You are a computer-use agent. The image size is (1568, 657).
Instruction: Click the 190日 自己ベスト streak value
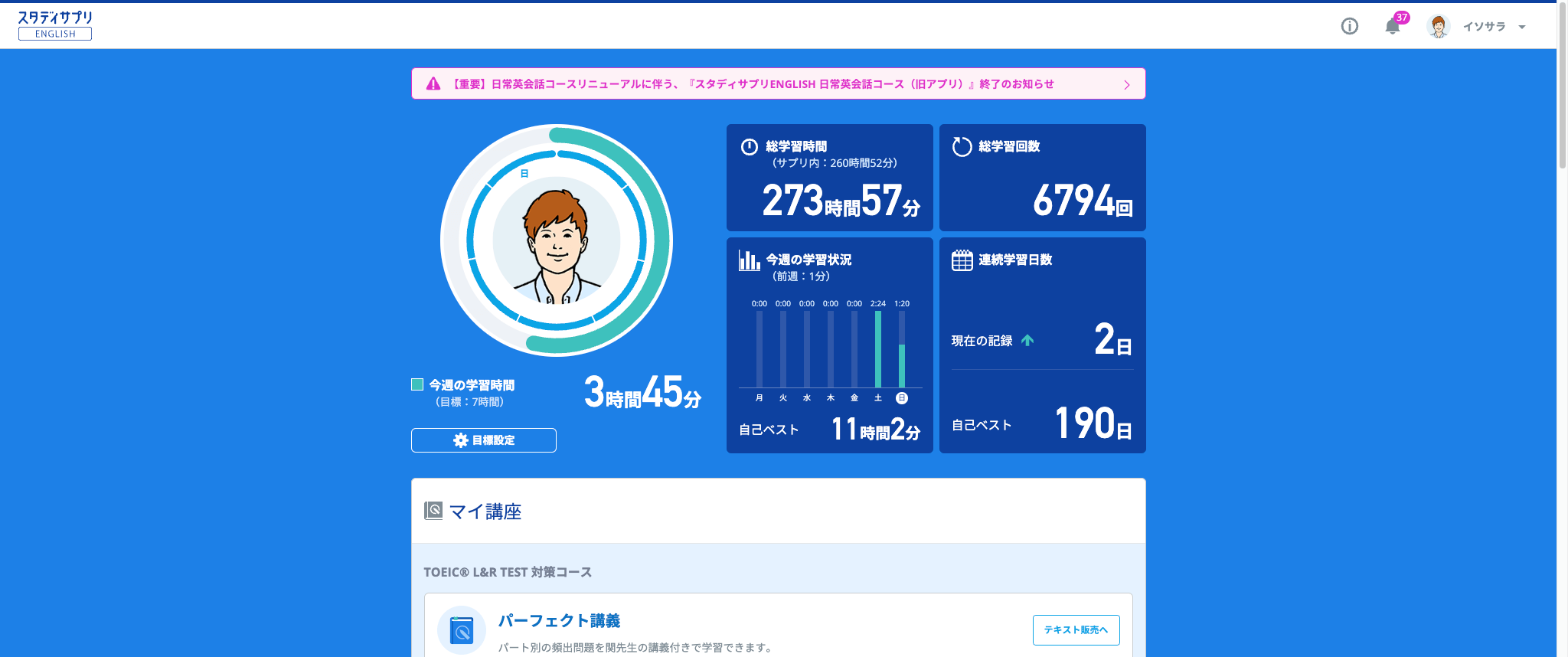pos(1094,423)
